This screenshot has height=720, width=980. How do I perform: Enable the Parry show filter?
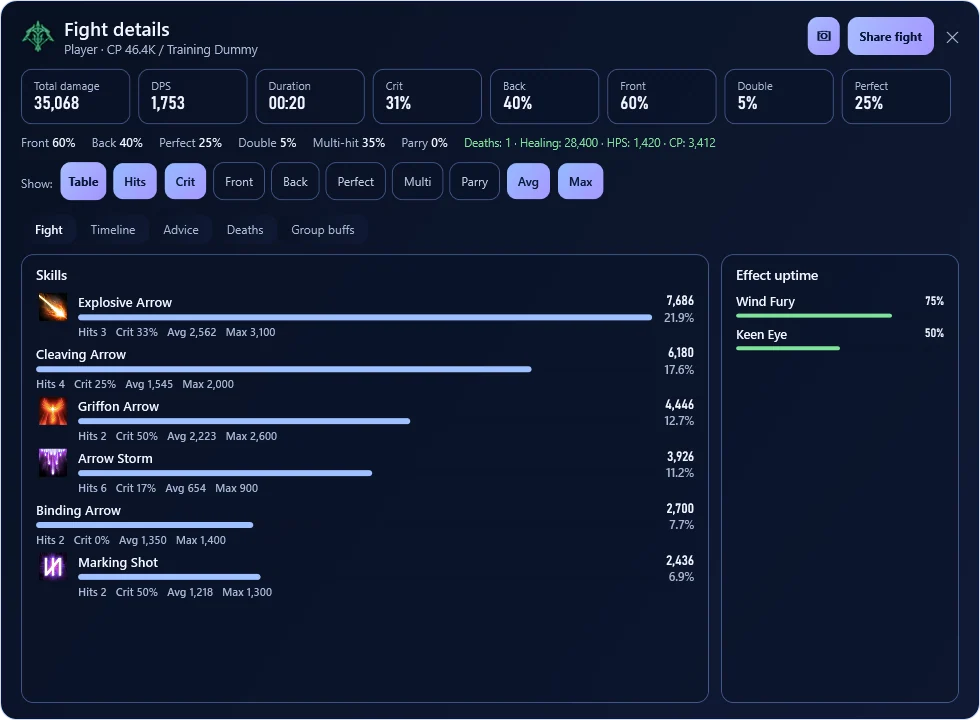tap(474, 182)
